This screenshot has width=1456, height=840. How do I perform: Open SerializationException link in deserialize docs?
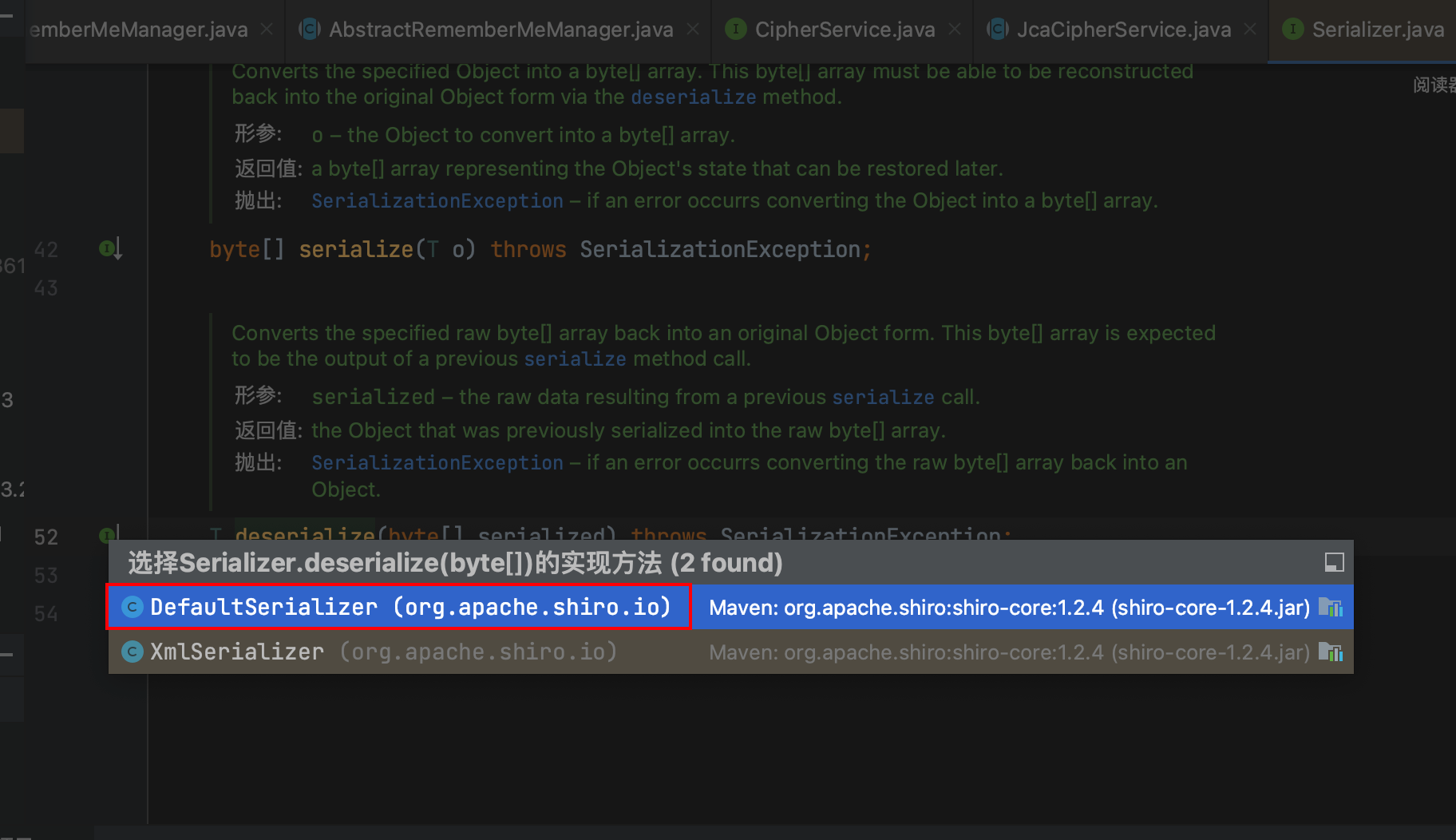[x=437, y=462]
